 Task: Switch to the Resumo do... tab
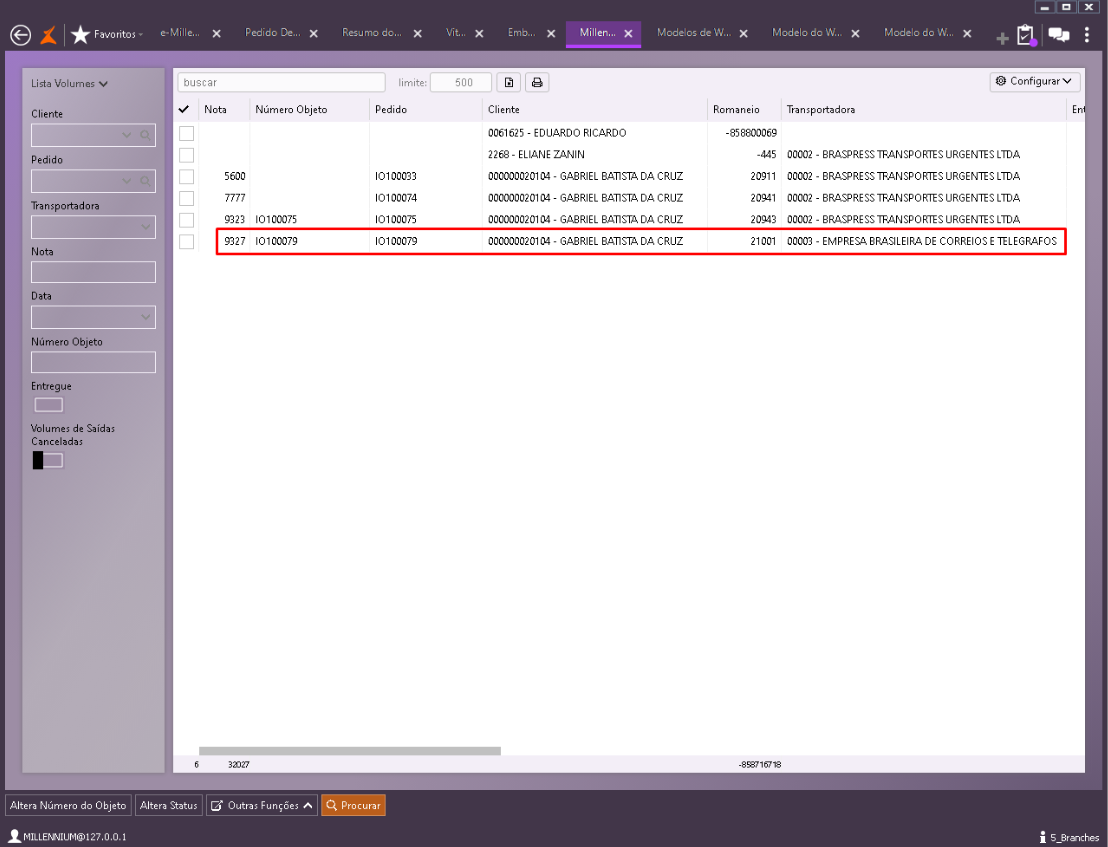372,32
